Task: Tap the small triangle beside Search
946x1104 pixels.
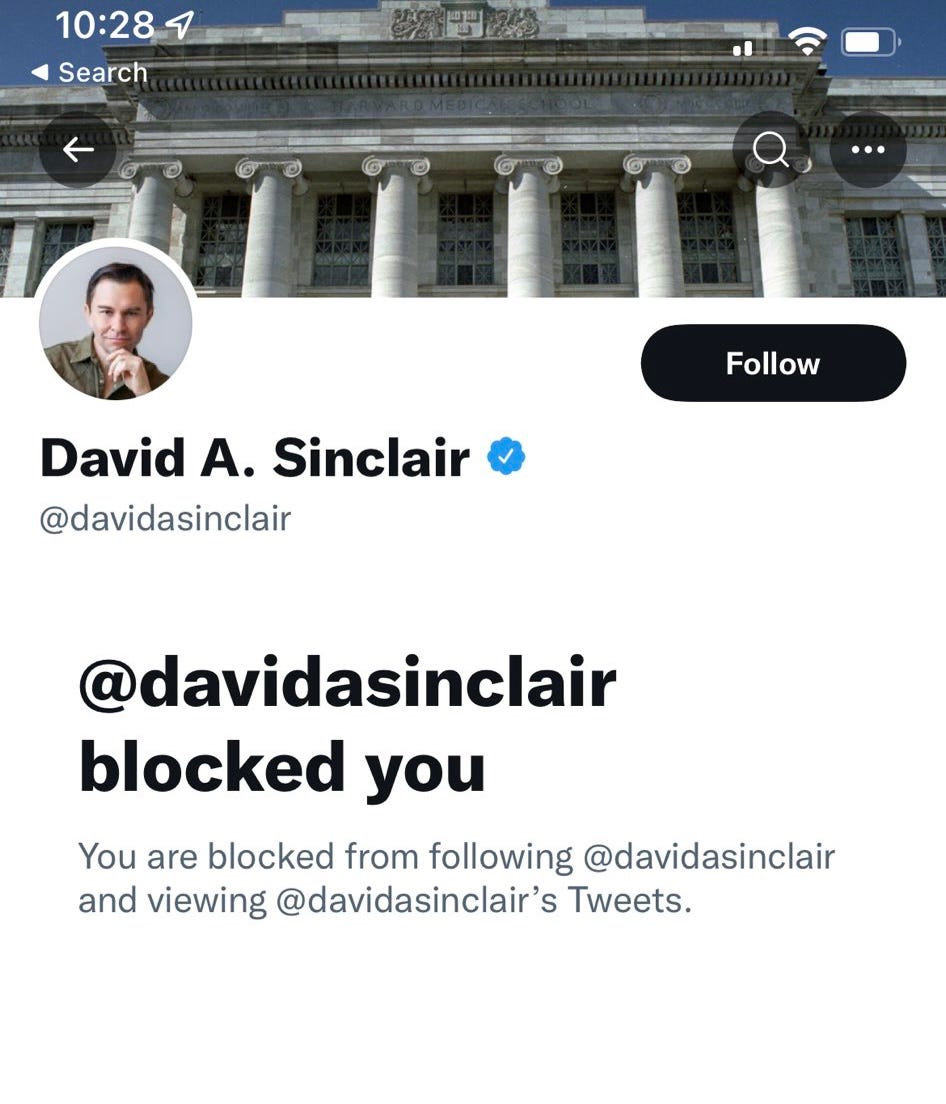Action: 40,72
